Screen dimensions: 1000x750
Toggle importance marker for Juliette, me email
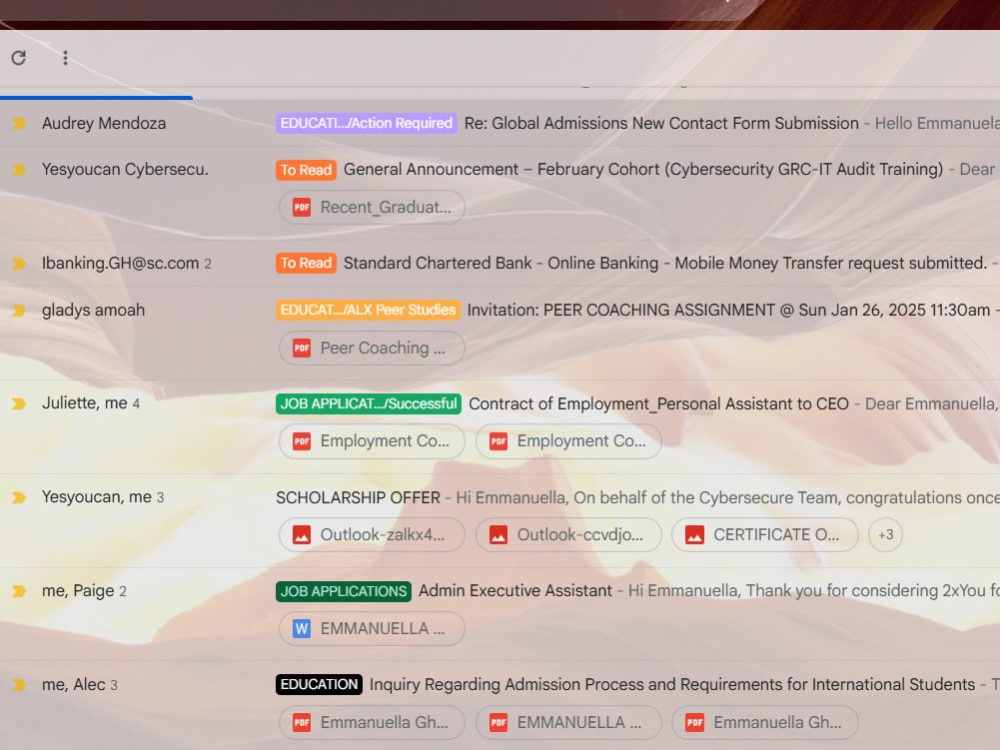click(19, 404)
